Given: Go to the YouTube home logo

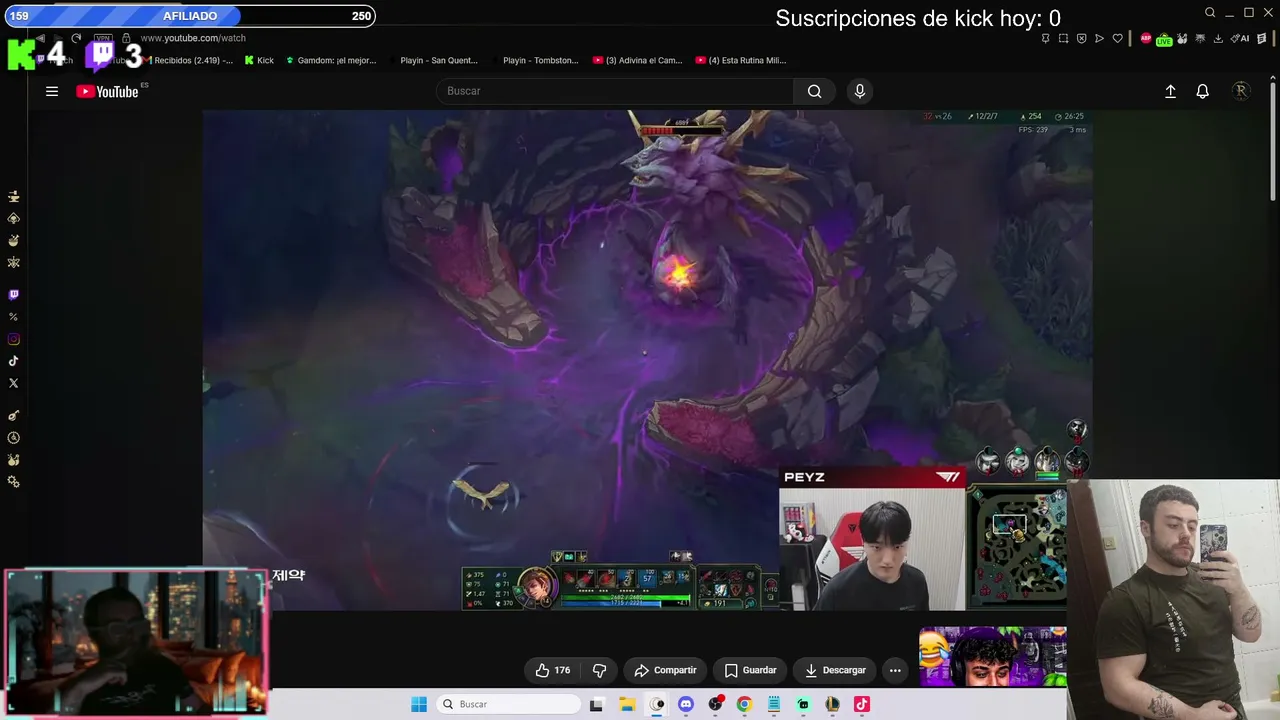Looking at the screenshot, I should pyautogui.click(x=107, y=91).
